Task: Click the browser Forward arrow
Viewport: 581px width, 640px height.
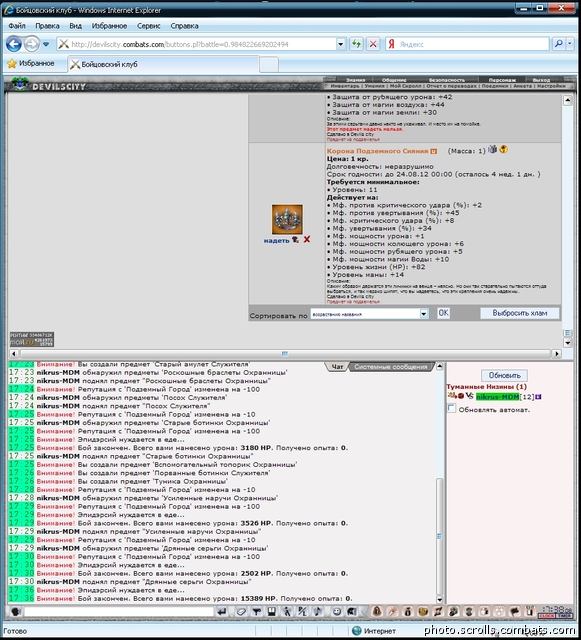Action: (x=31, y=44)
